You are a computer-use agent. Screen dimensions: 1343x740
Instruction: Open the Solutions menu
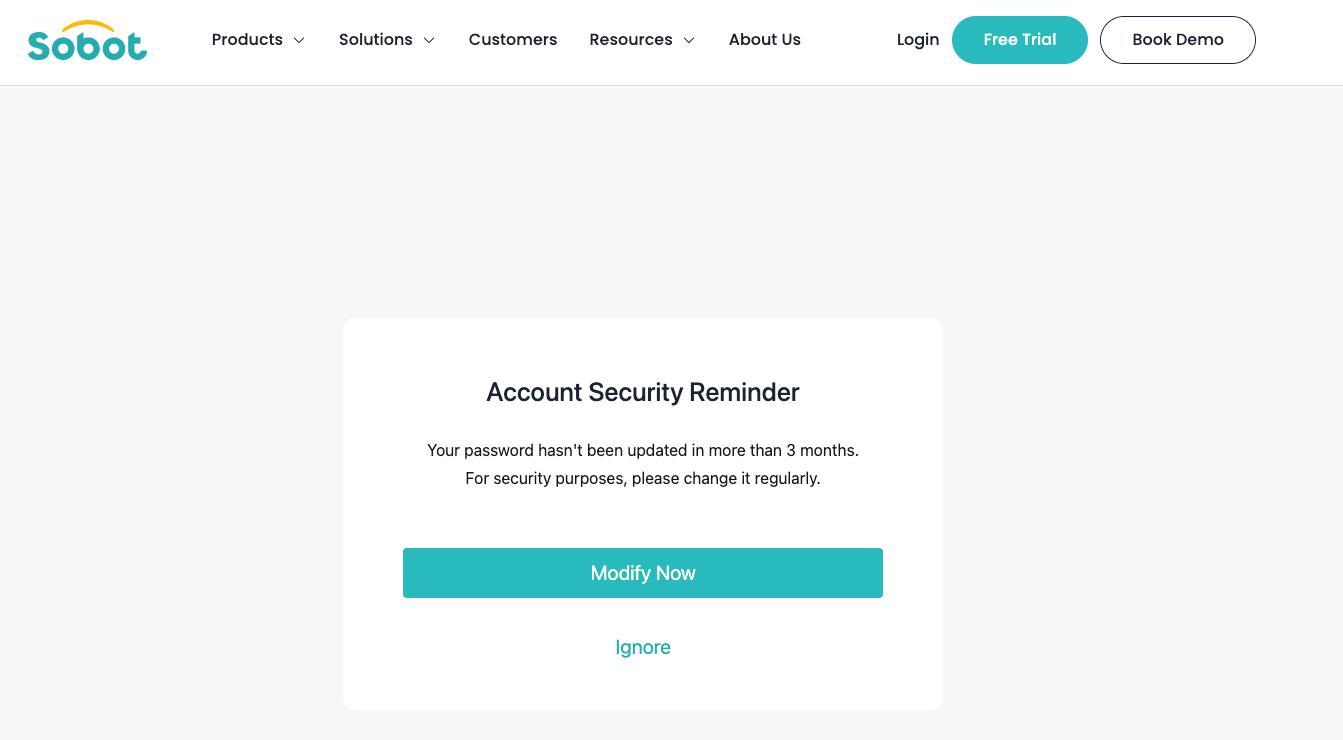[x=375, y=40]
